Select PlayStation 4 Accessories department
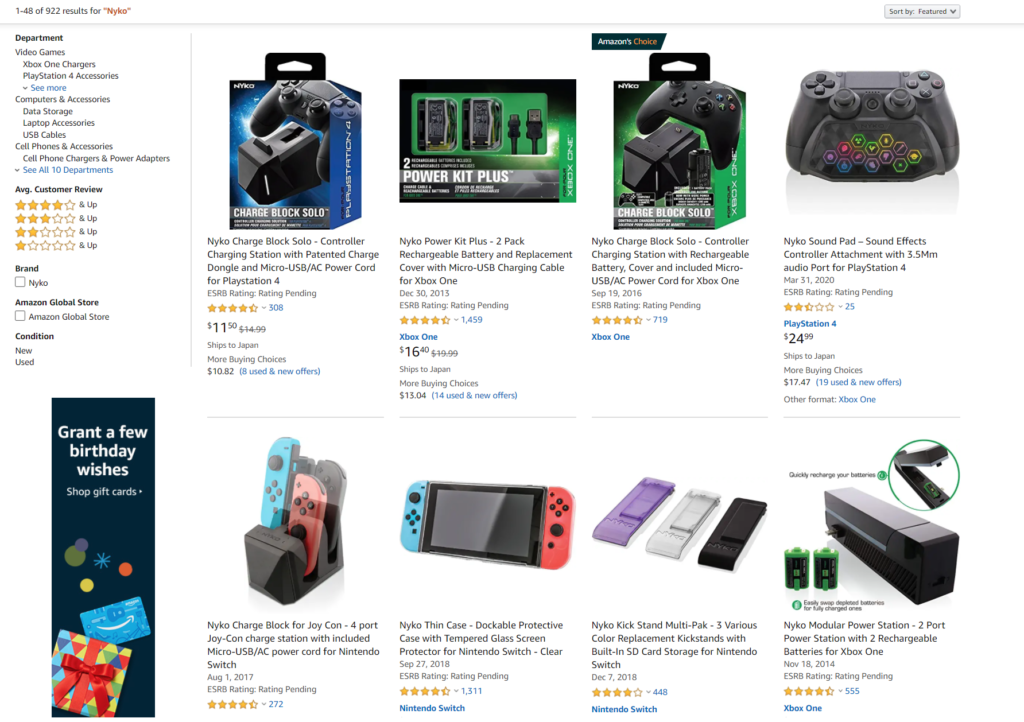This screenshot has width=1024, height=722. 71,76
